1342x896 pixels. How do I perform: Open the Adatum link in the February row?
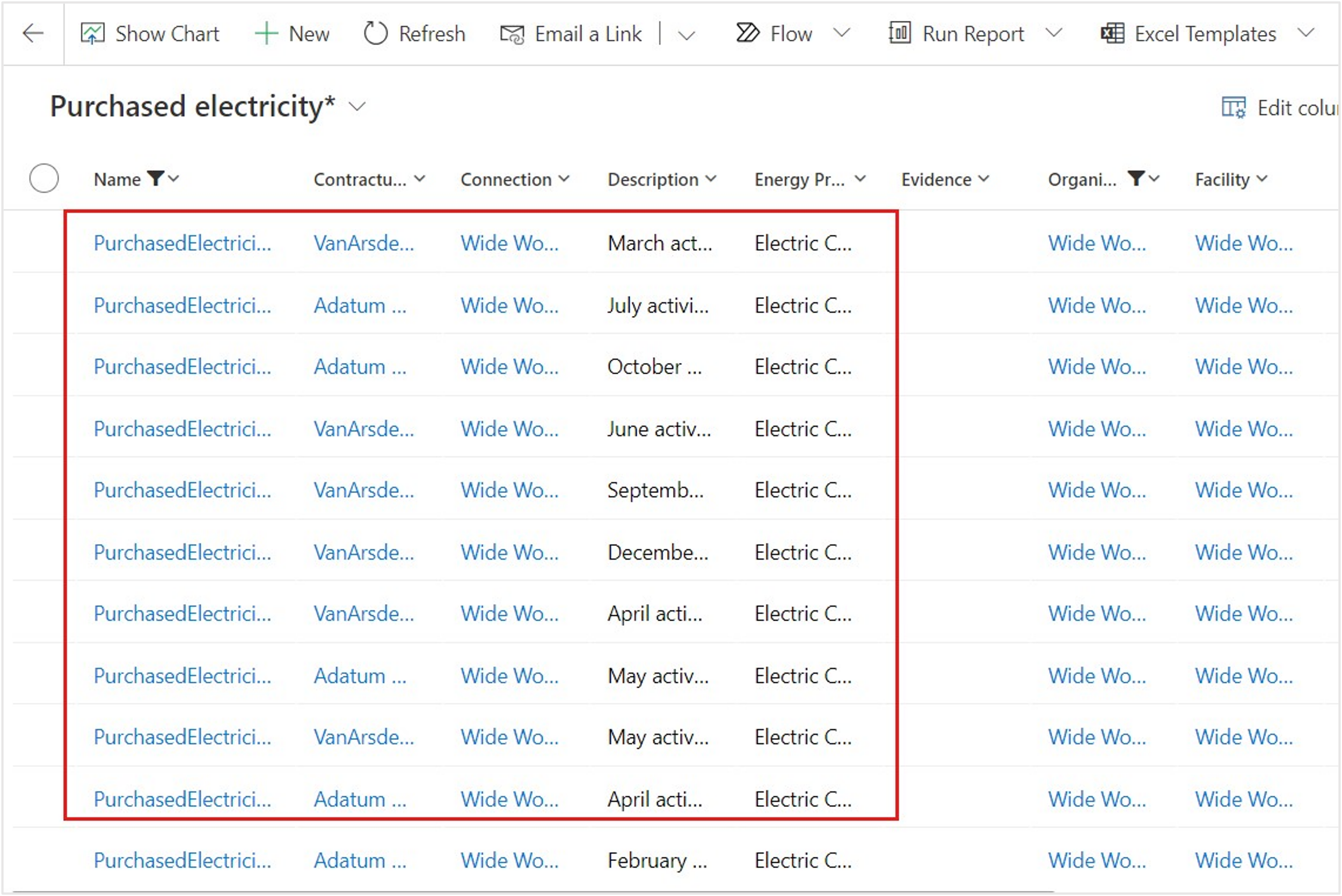coord(359,861)
